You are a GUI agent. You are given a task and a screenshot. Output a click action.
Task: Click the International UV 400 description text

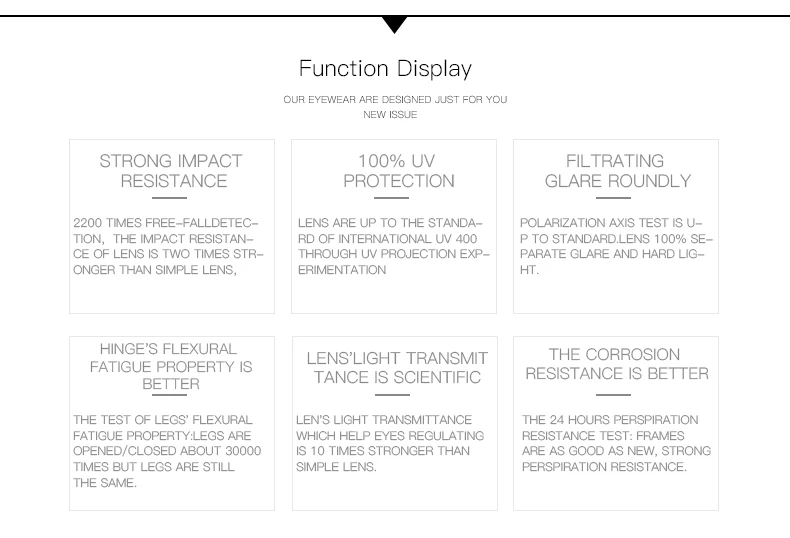[393, 246]
